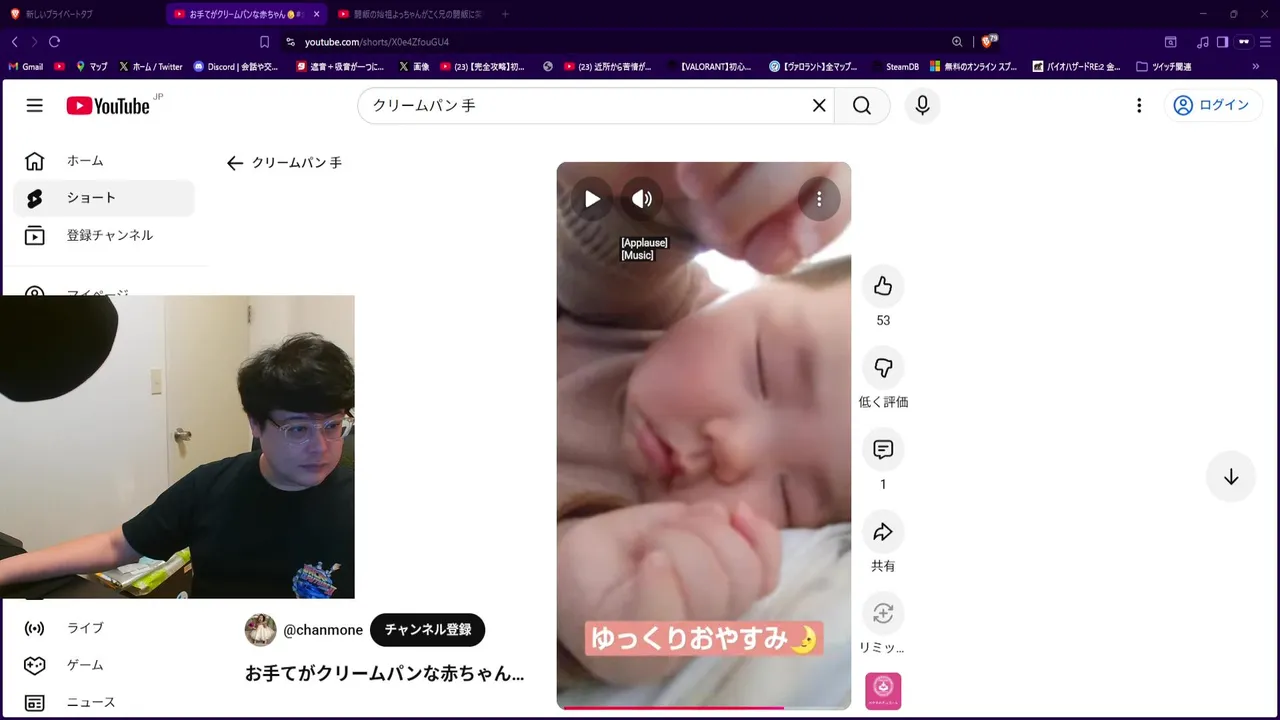Open the Gmail bookmark

coord(26,67)
